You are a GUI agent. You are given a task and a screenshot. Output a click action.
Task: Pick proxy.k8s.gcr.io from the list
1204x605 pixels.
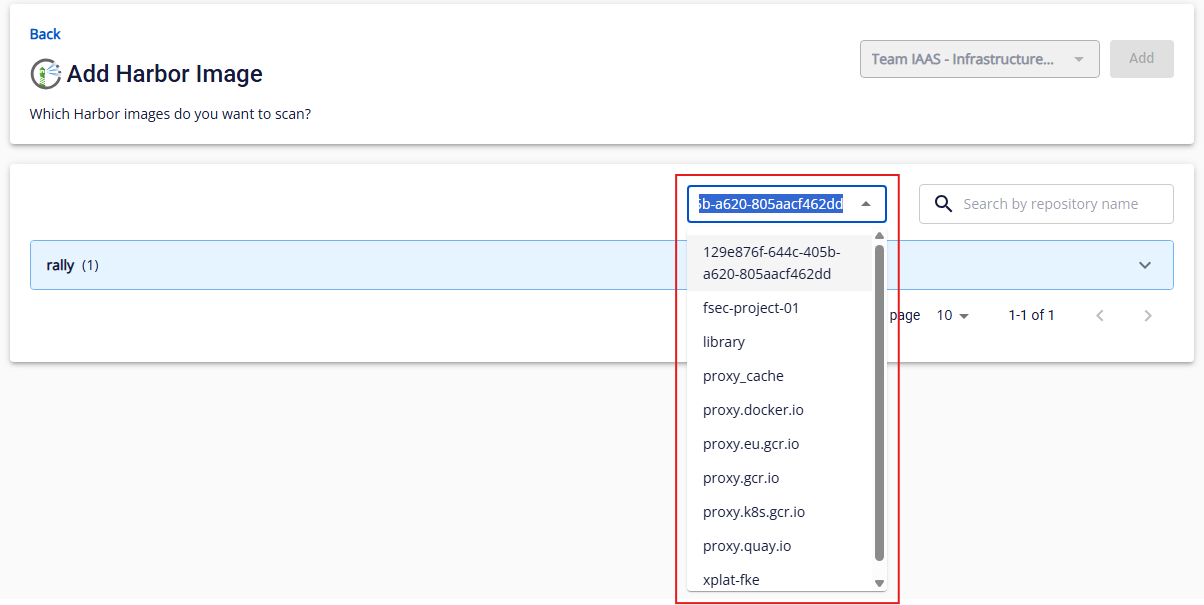[x=754, y=512]
